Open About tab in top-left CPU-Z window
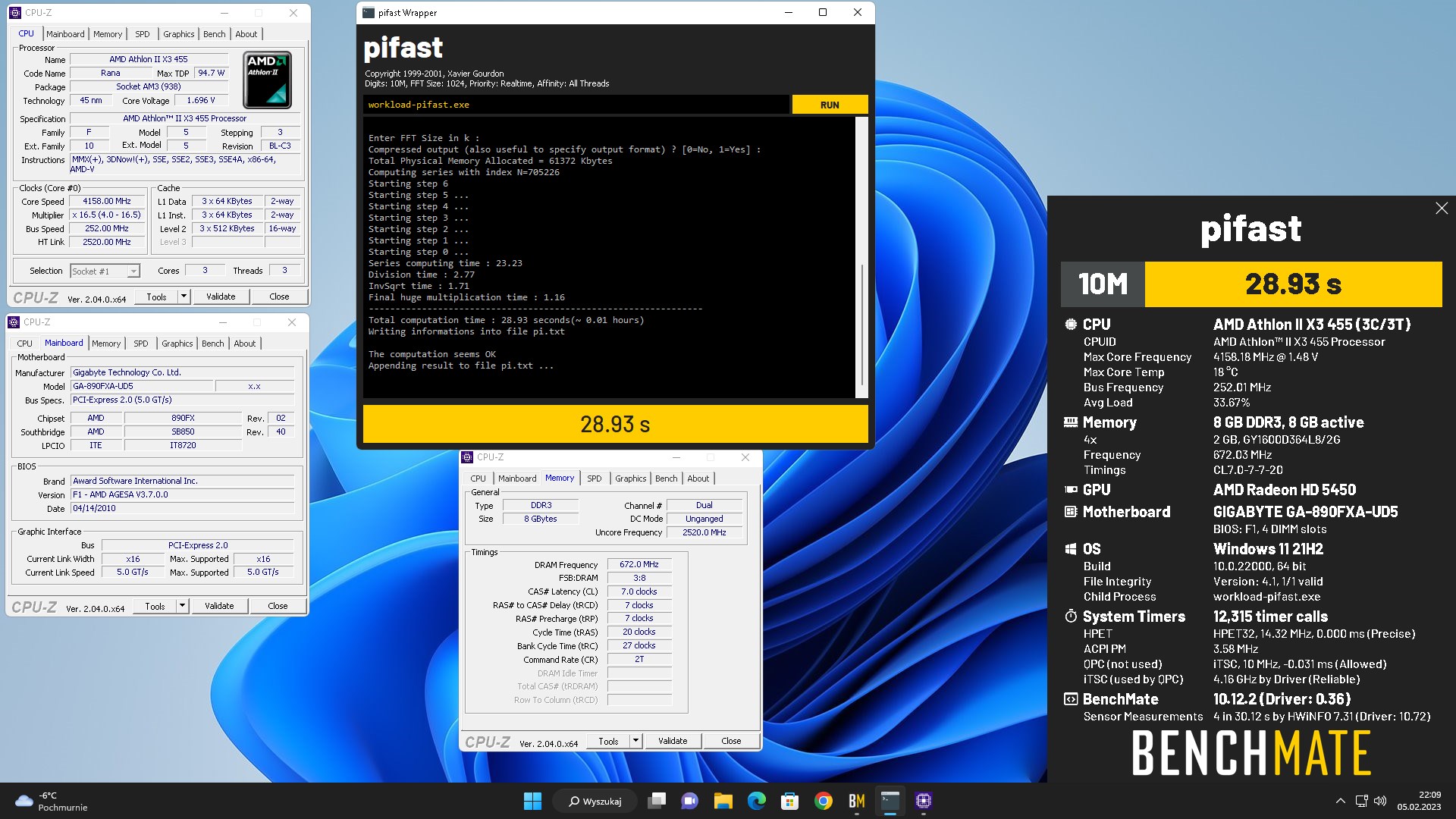Image resolution: width=1456 pixels, height=819 pixels. pos(246,34)
